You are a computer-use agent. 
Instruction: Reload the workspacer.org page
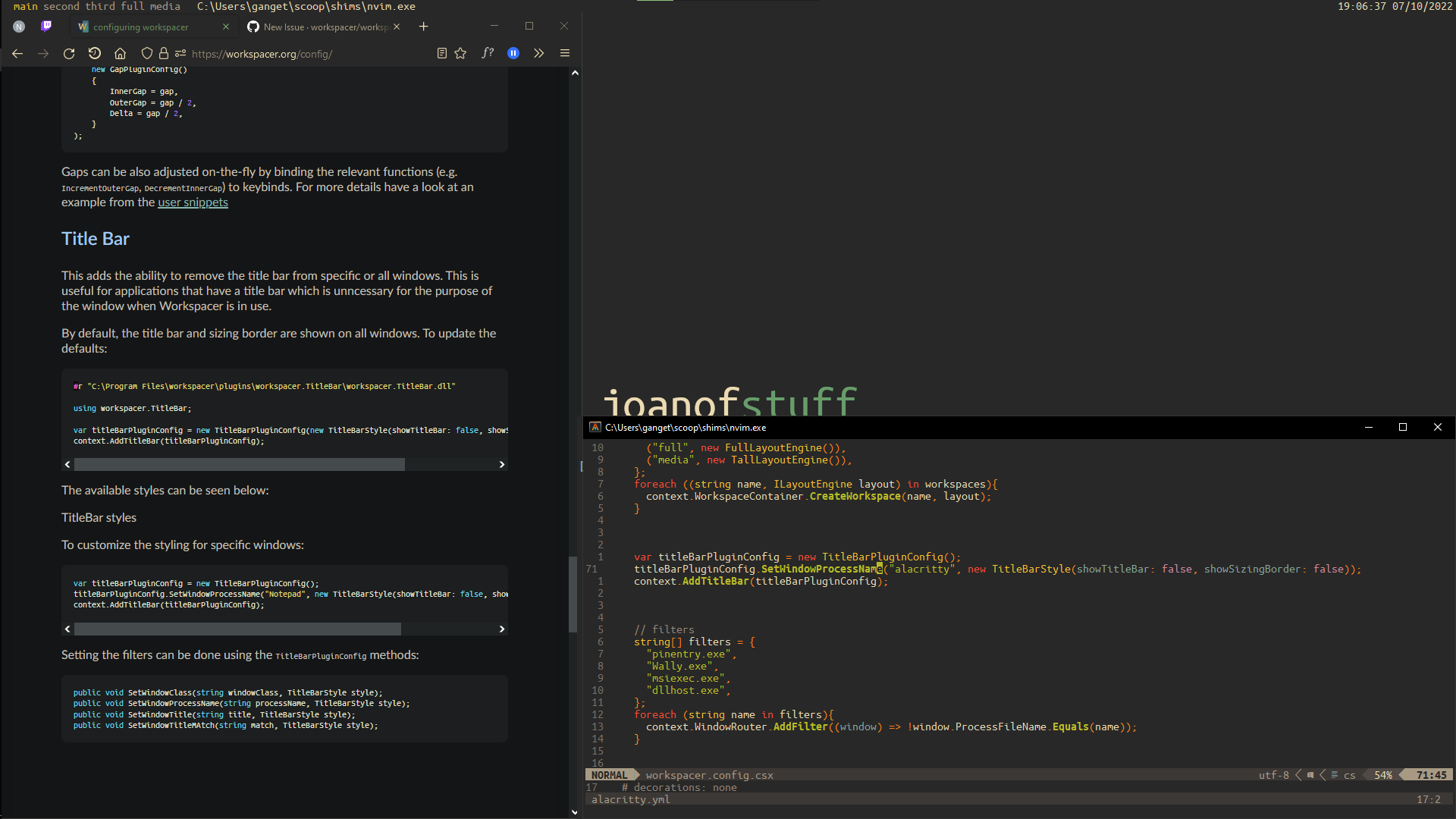tap(68, 53)
